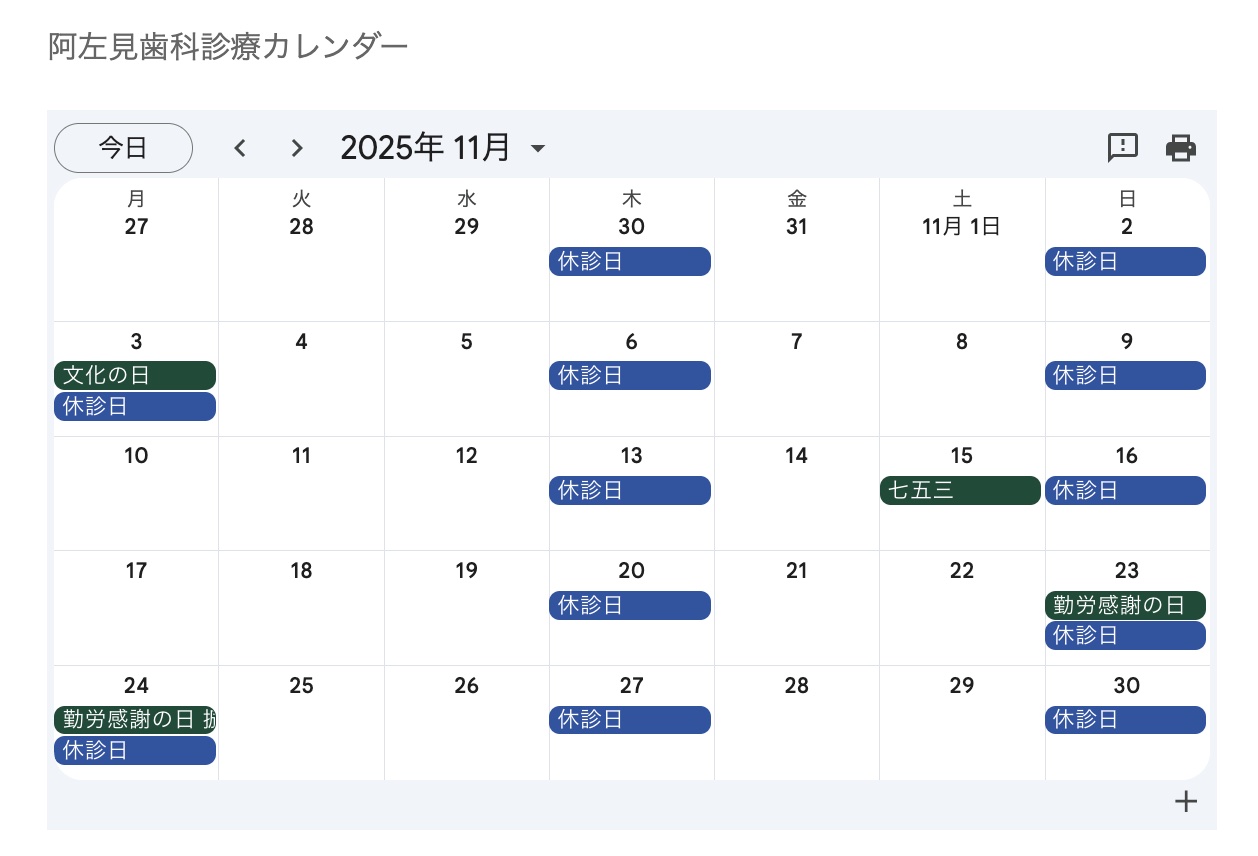The image size is (1258, 856).
Task: Click the plus icon below the calendar
Action: (1186, 801)
